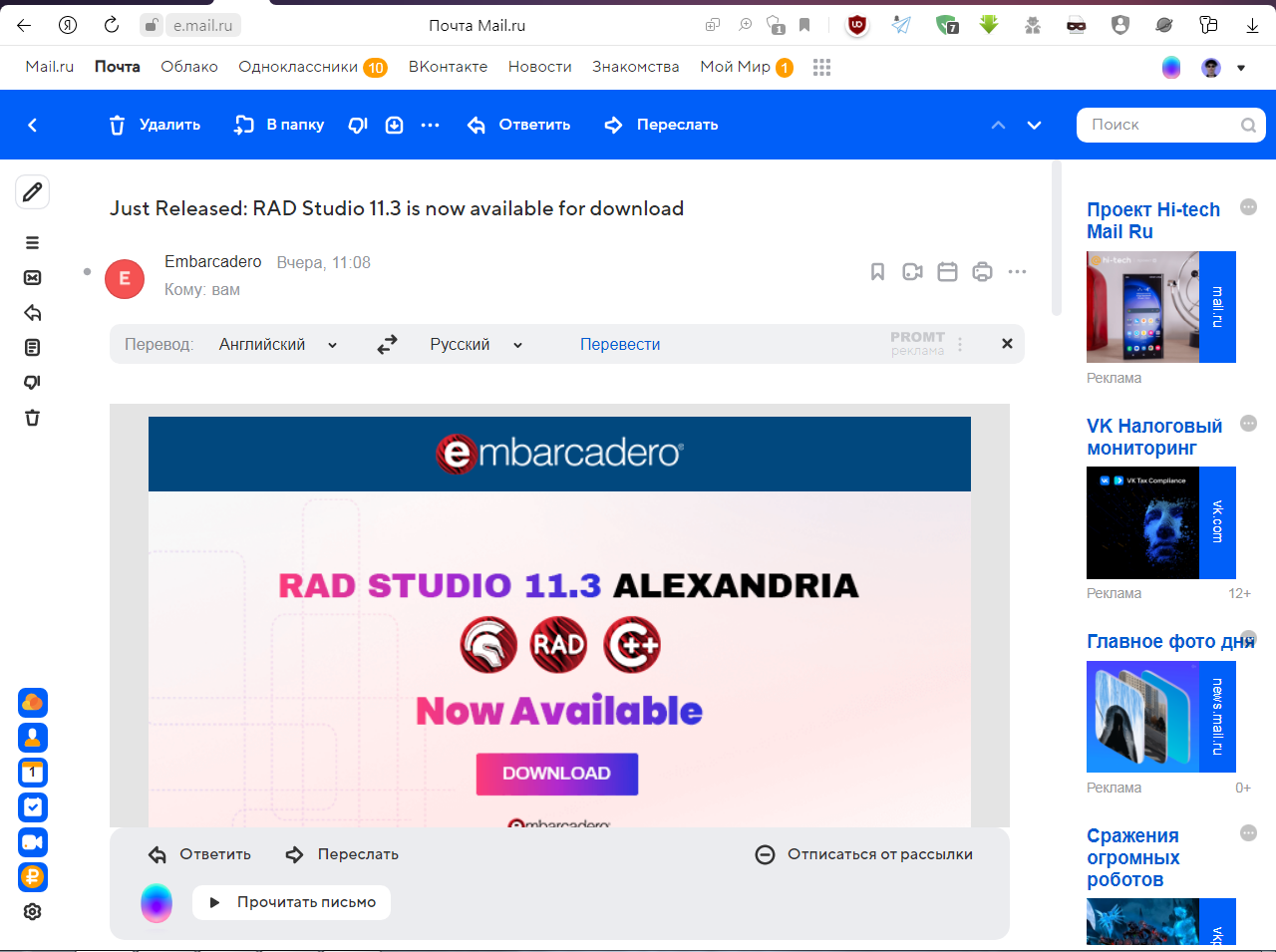The height and width of the screenshot is (952, 1276).
Task: Open mail settings gear icon
Action: pyautogui.click(x=33, y=912)
